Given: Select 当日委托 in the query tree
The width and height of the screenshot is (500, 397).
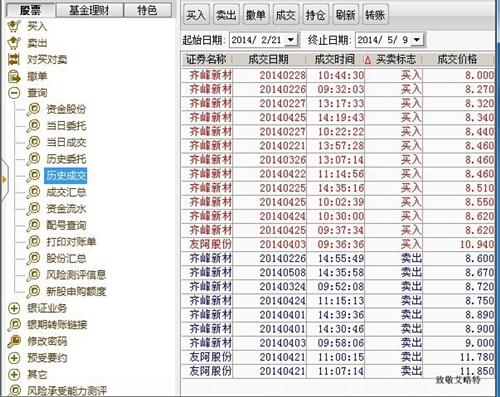Looking at the screenshot, I should click(x=66, y=126).
